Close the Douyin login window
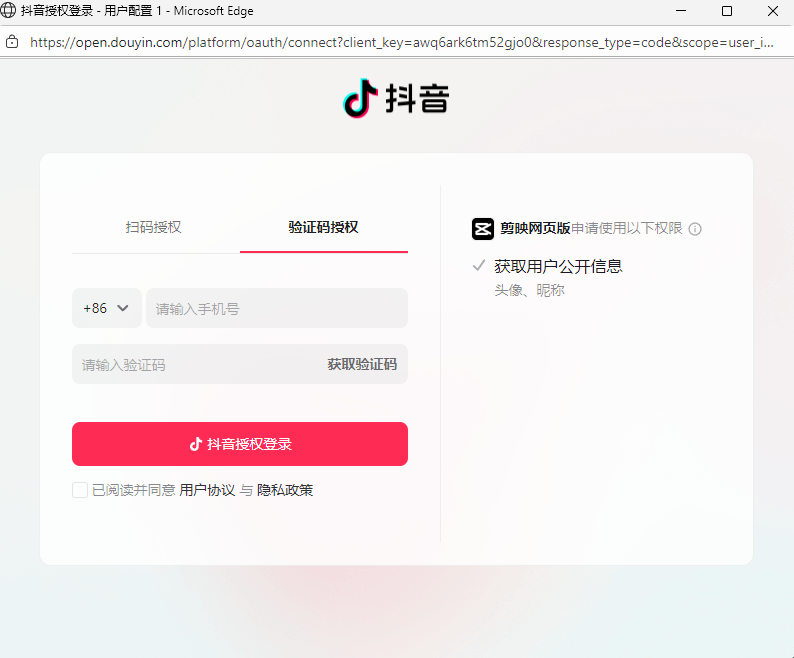Image resolution: width=794 pixels, height=658 pixels. [773, 11]
